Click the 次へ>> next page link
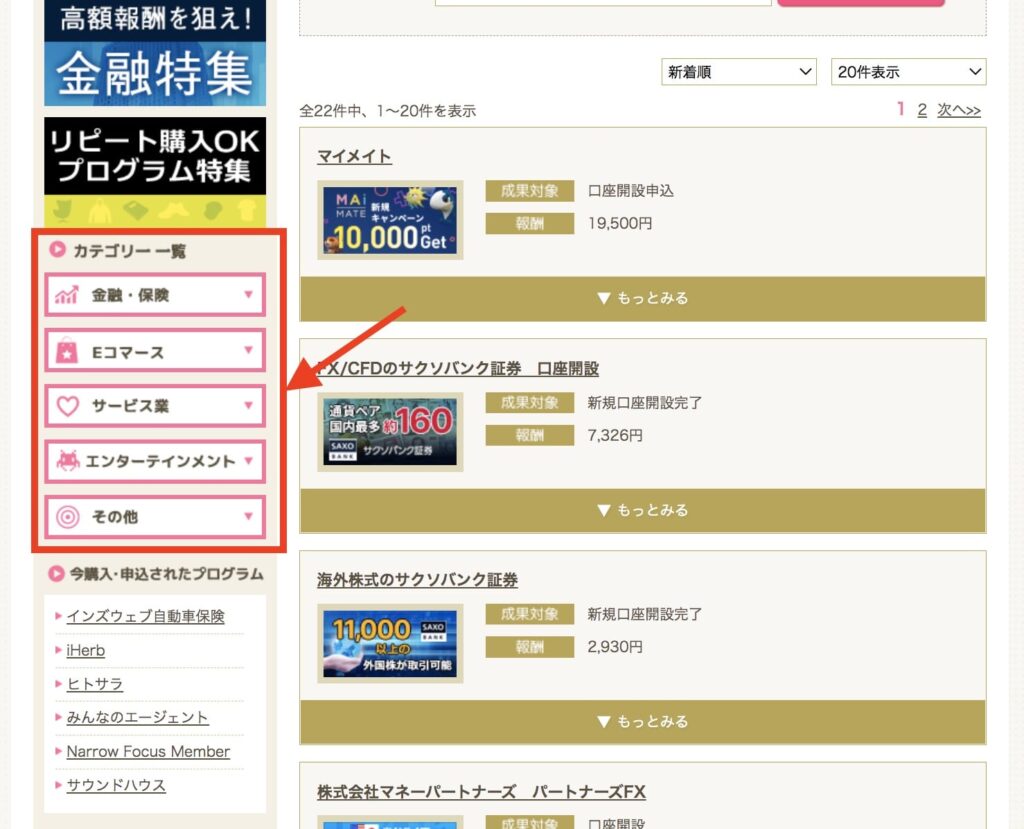Viewport: 1024px width, 829px height. click(959, 110)
